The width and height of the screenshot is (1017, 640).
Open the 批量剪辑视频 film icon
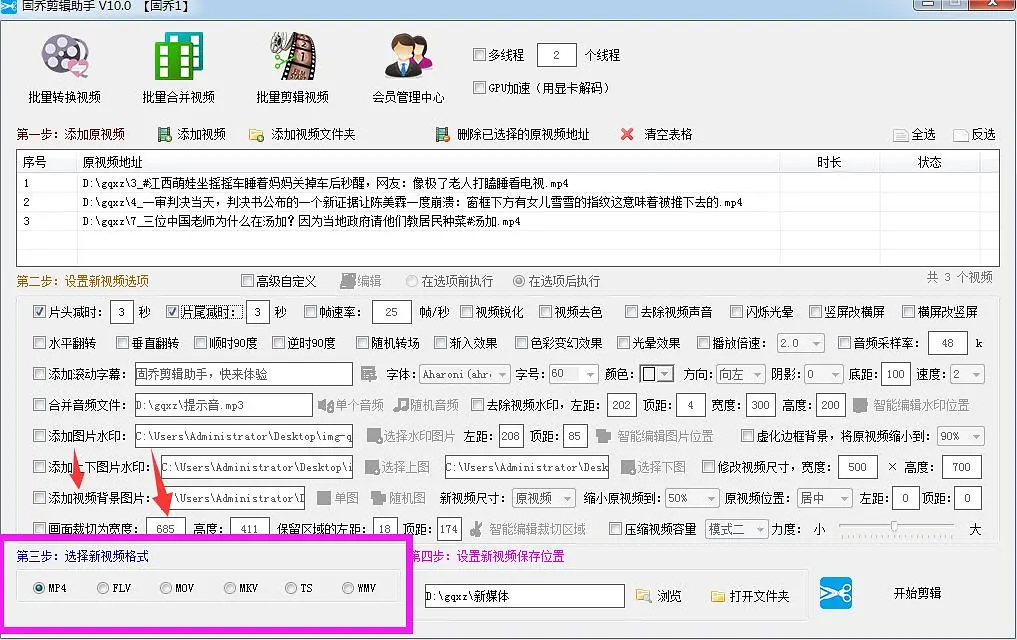tap(293, 56)
